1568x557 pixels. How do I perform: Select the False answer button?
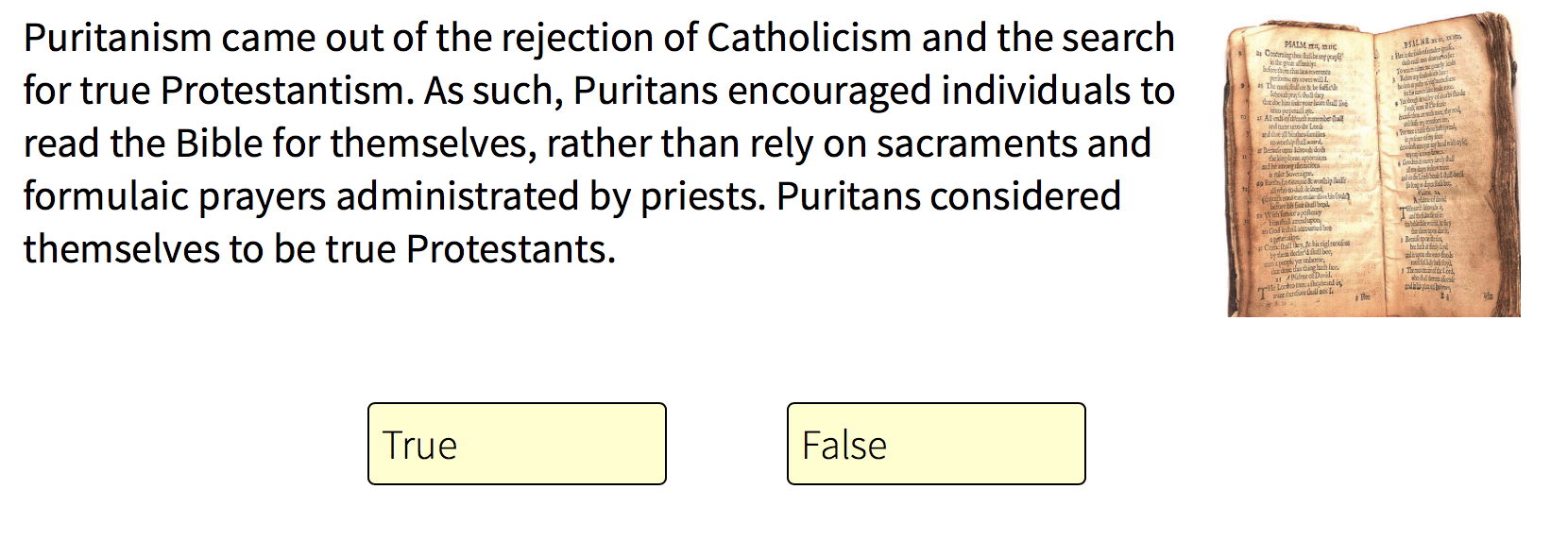click(936, 444)
